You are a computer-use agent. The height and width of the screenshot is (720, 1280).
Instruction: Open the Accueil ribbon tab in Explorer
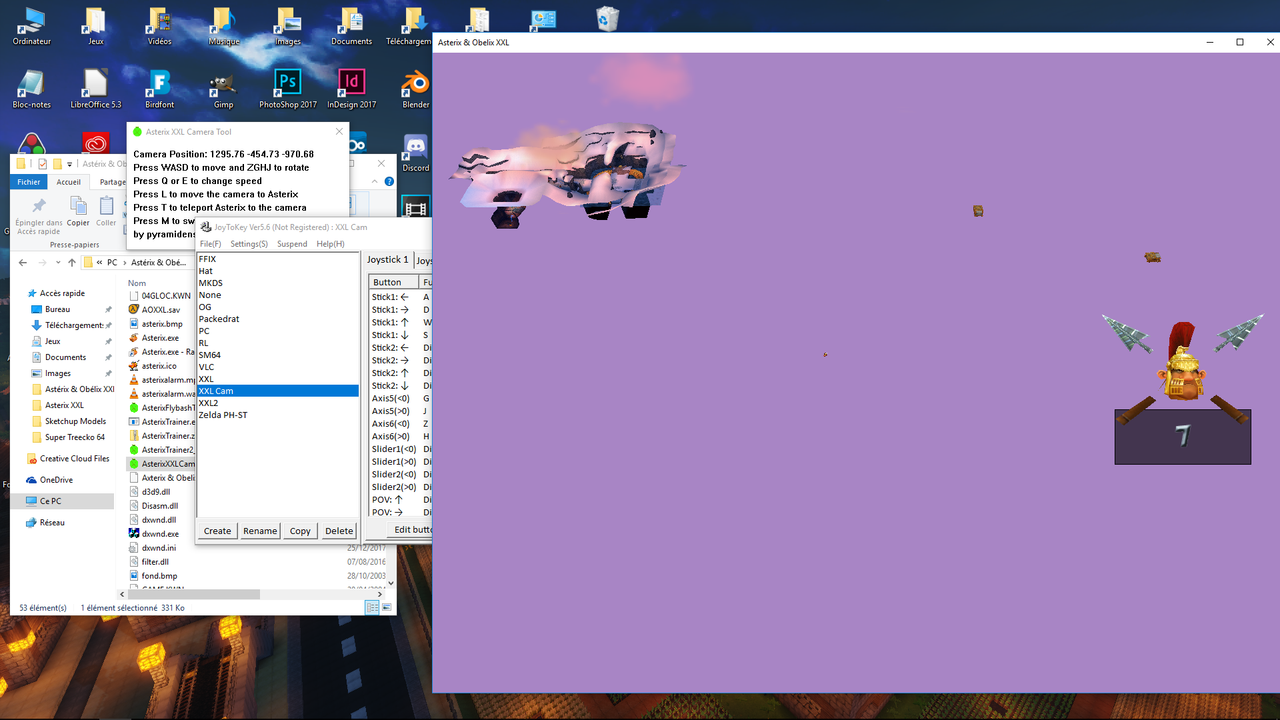click(69, 182)
